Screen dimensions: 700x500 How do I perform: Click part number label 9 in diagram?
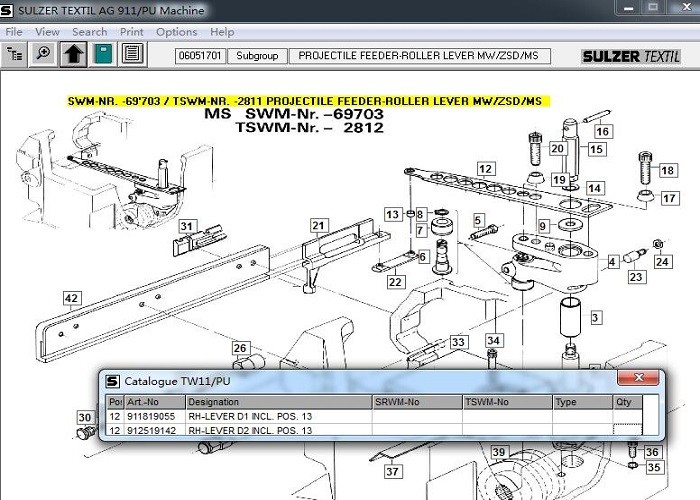543,225
